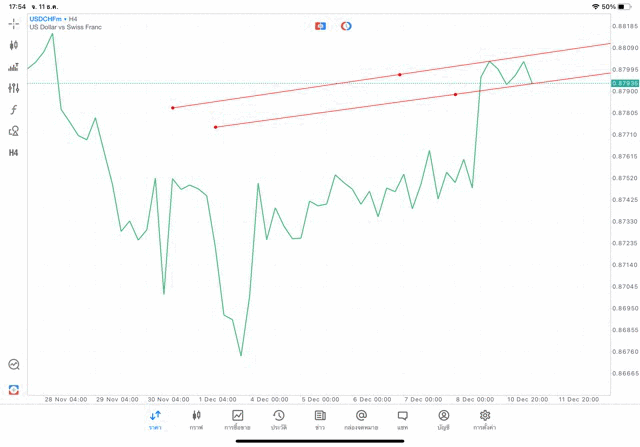Activate the crosshair cursor tool
The width and height of the screenshot is (640, 447).
click(14, 24)
